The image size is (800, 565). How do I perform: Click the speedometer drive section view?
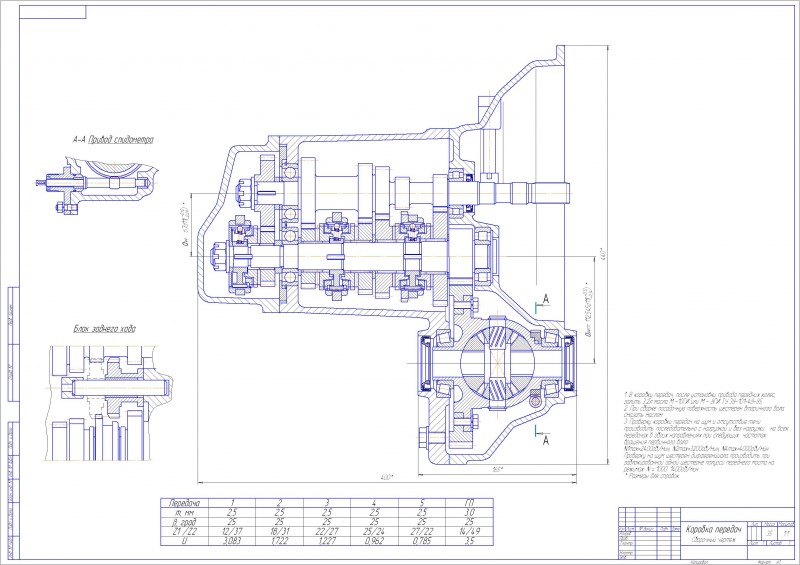coord(97,186)
